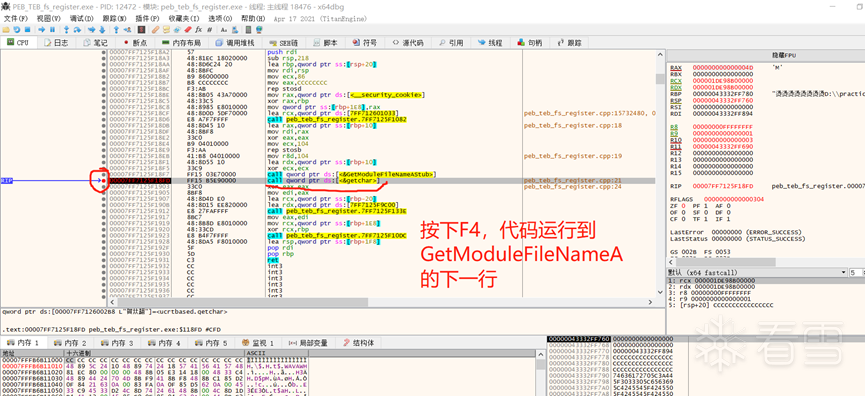865x396 pixels.
Task: Click the Scylla plugin toolbar icon
Action: [142, 29]
